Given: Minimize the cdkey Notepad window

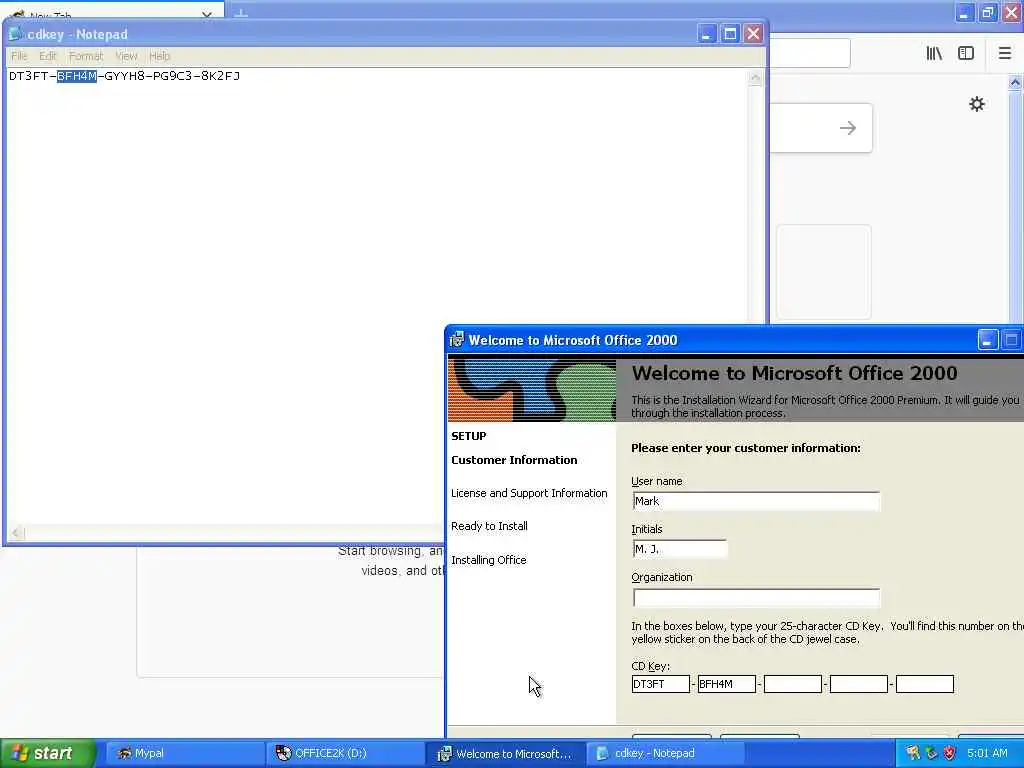Looking at the screenshot, I should point(707,34).
